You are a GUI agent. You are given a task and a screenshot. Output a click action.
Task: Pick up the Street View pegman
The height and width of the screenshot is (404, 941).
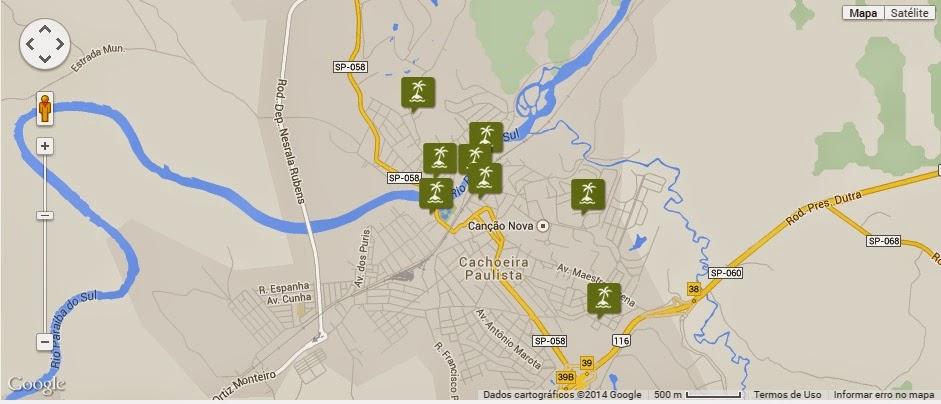[45, 109]
